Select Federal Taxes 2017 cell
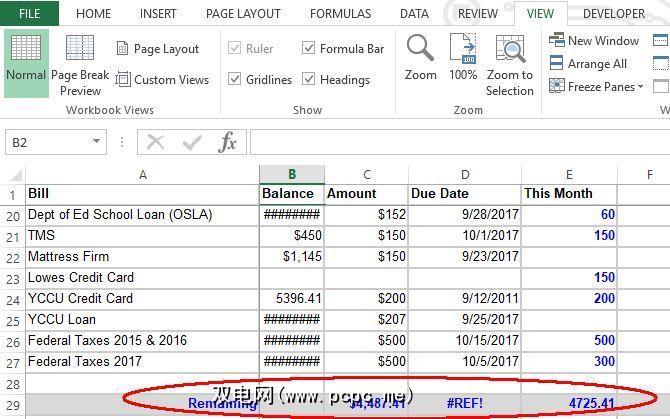670x419 pixels. [x=143, y=362]
